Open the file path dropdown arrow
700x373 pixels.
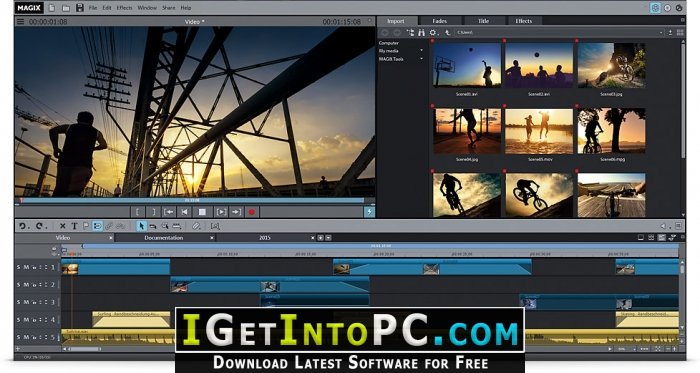(661, 33)
